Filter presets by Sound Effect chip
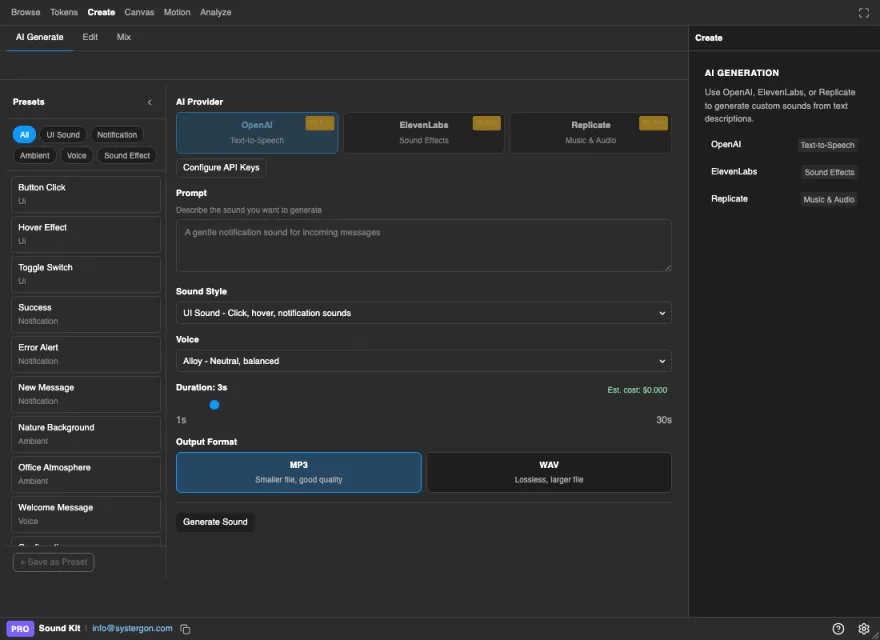The image size is (880, 640). pos(127,156)
